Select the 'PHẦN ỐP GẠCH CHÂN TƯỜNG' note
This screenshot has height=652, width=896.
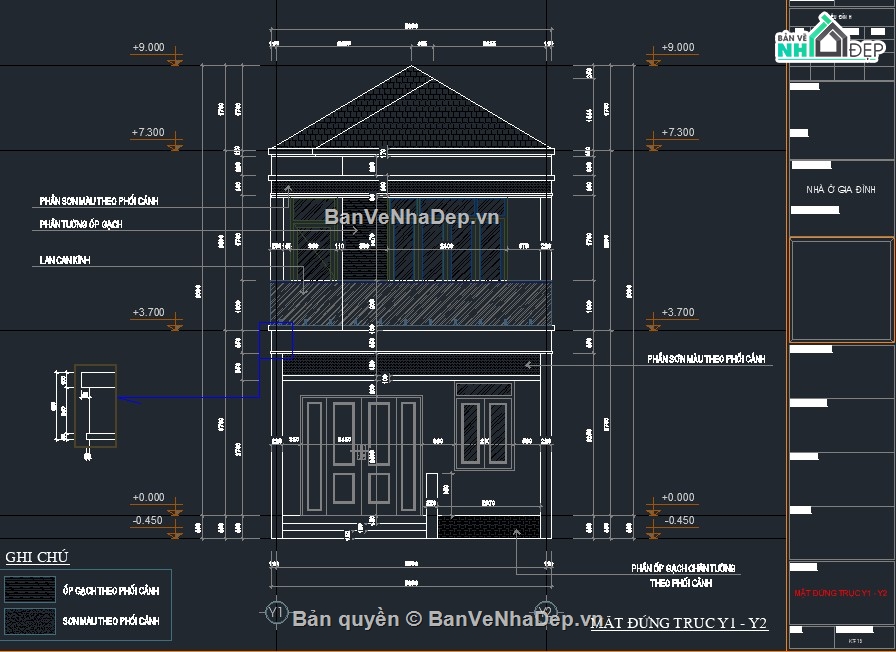click(683, 568)
